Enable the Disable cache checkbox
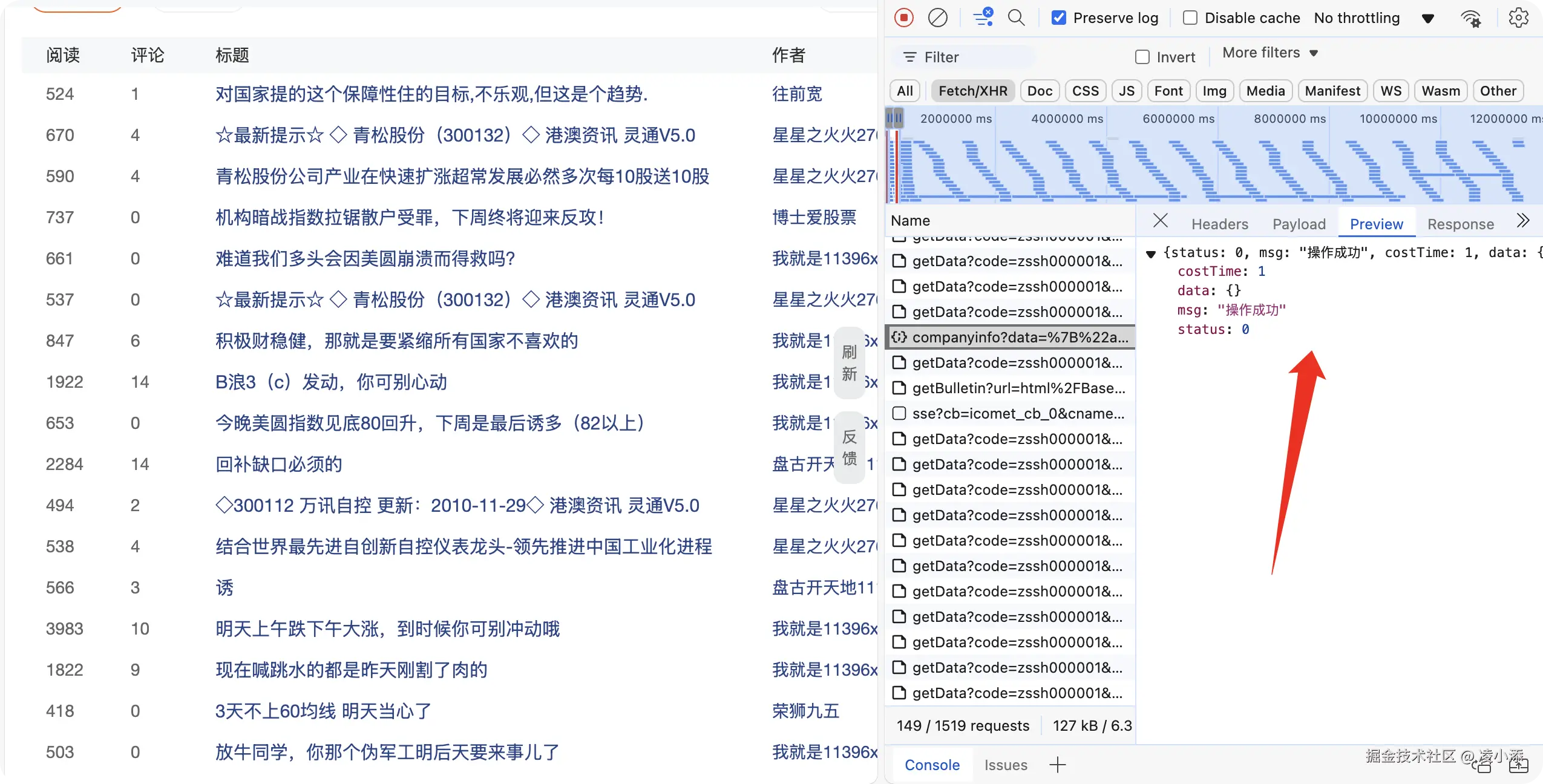The height and width of the screenshot is (784, 1543). [1190, 18]
